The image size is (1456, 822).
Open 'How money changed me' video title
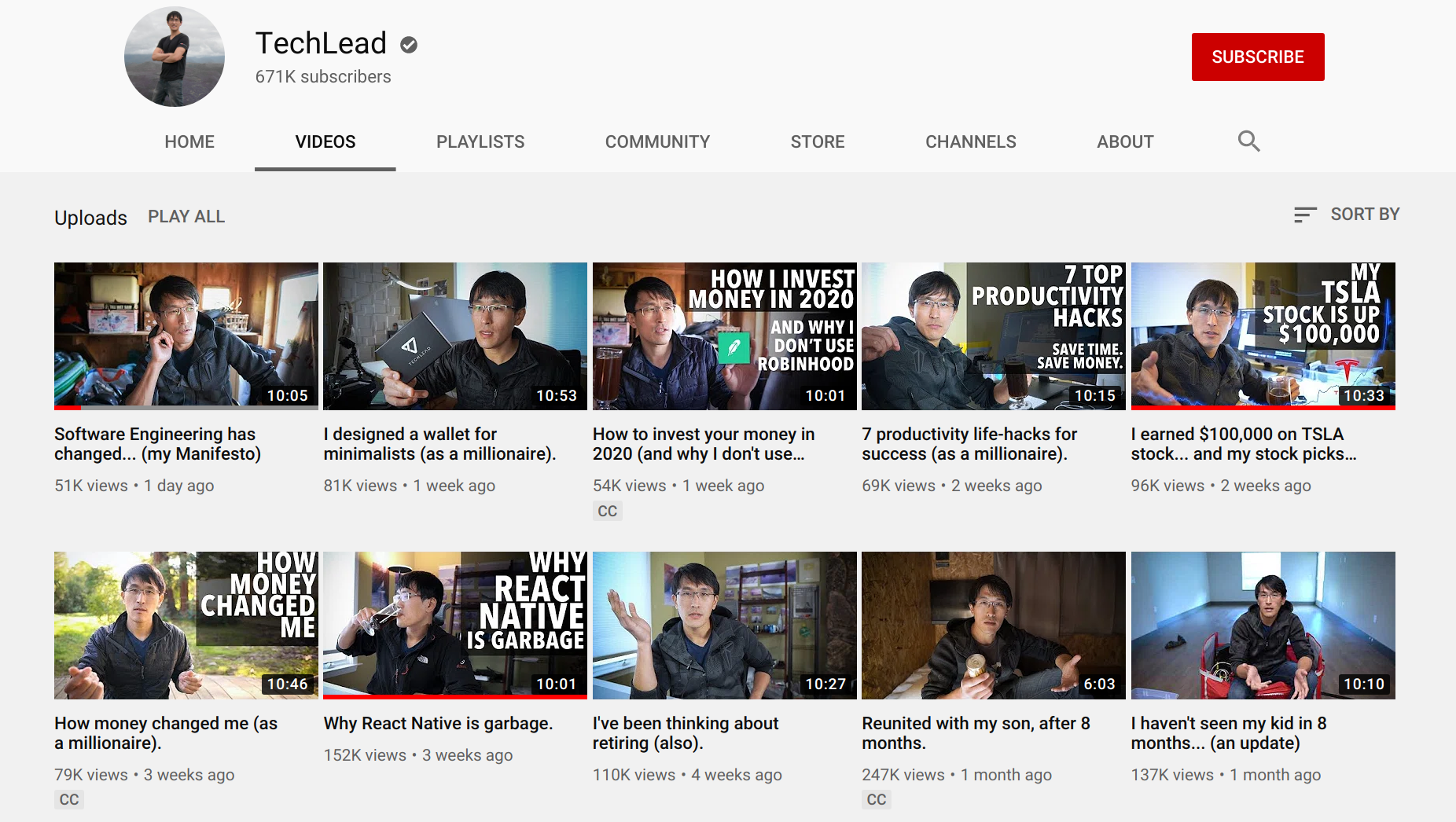[166, 733]
